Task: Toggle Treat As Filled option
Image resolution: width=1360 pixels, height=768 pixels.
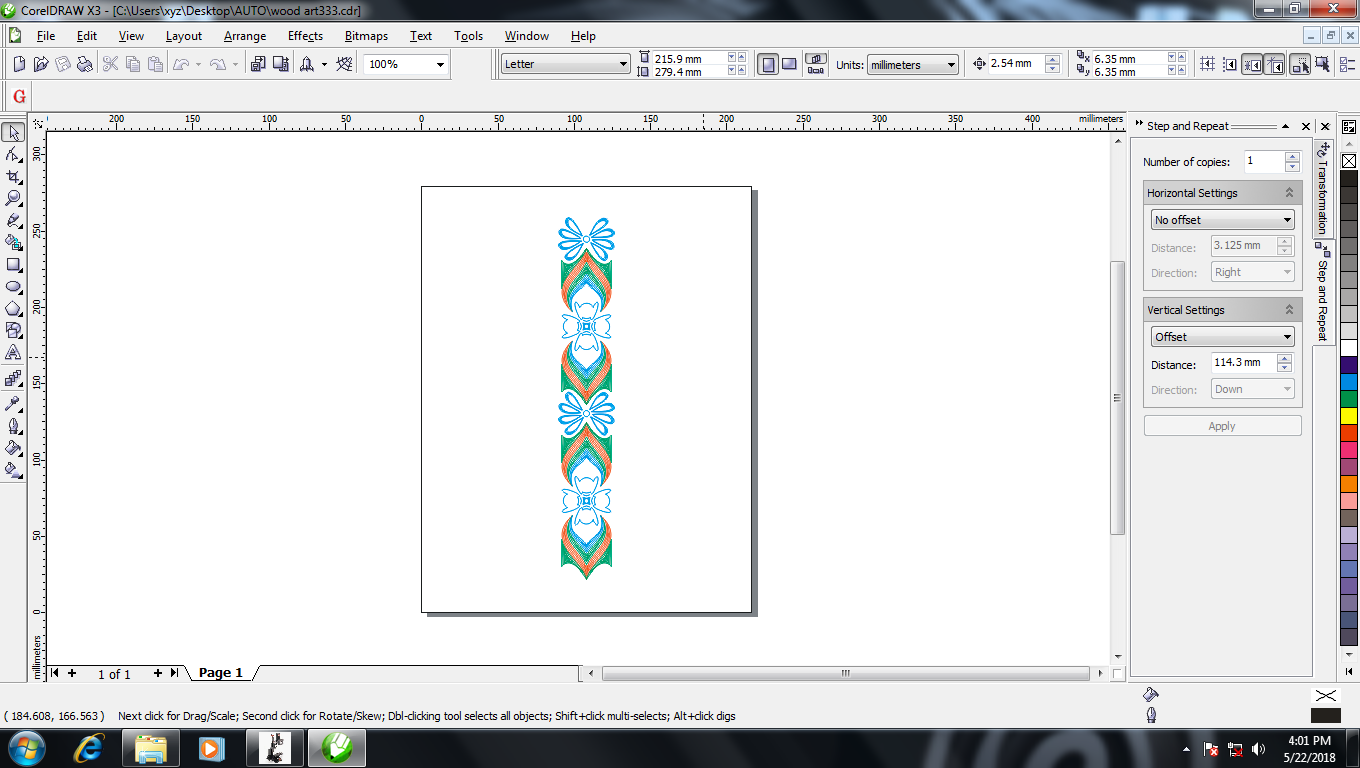Action: click(x=1322, y=64)
